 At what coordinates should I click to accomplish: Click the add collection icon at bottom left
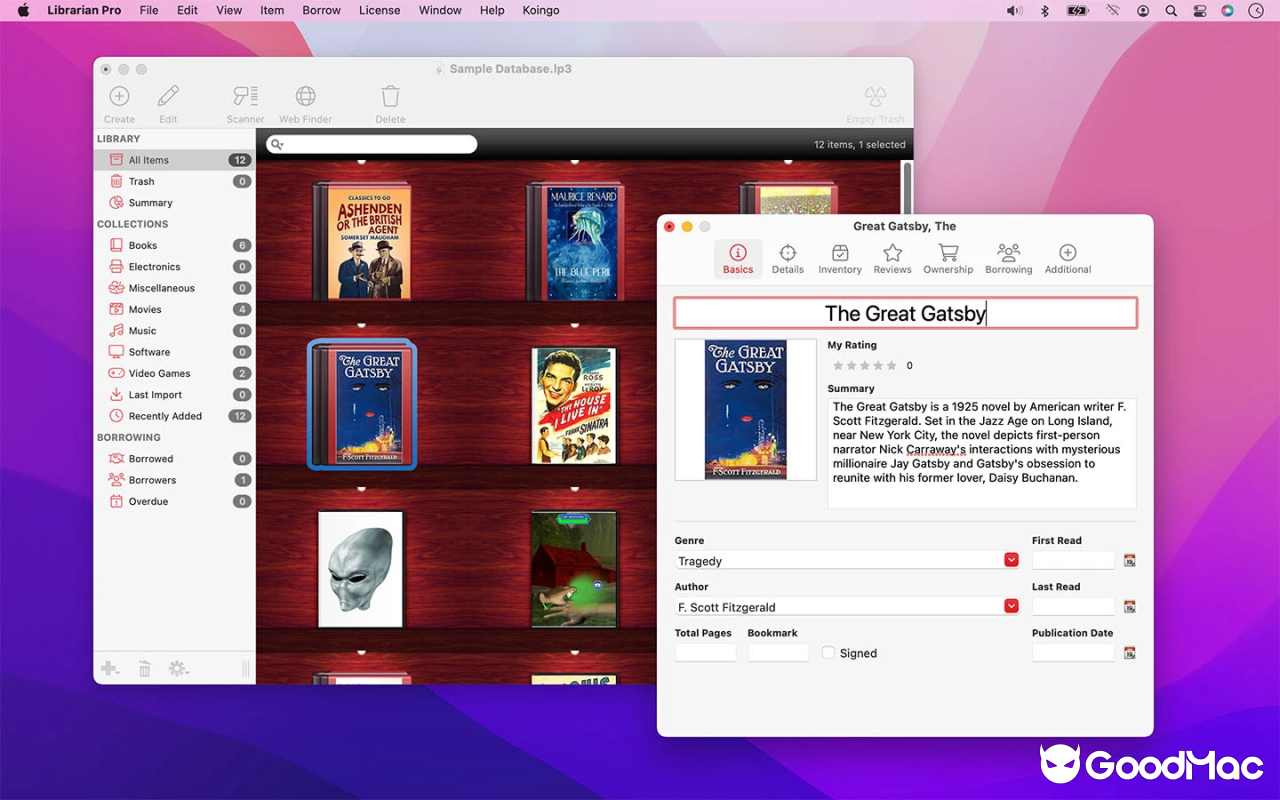pos(110,668)
